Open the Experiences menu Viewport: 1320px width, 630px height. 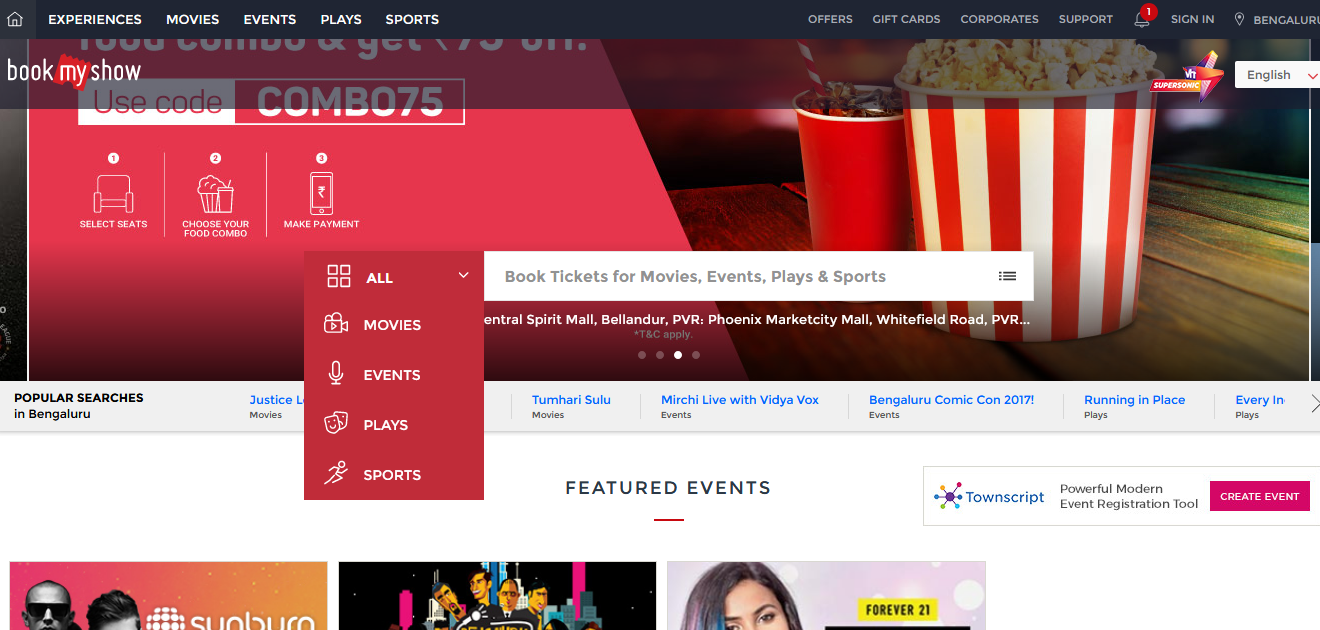95,19
